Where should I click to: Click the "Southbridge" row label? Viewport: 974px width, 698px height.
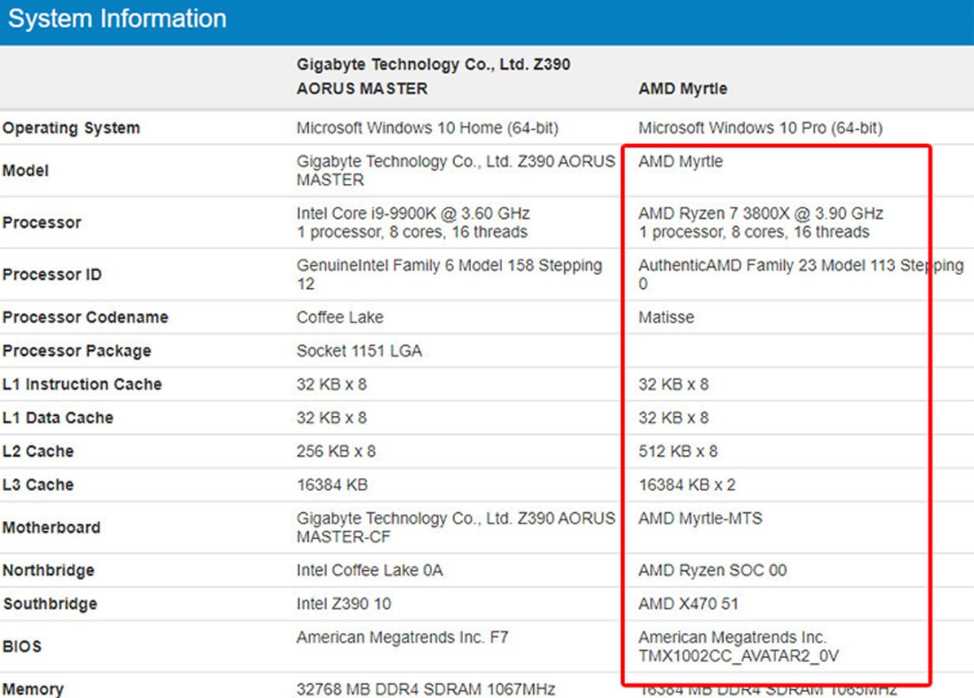point(50,604)
